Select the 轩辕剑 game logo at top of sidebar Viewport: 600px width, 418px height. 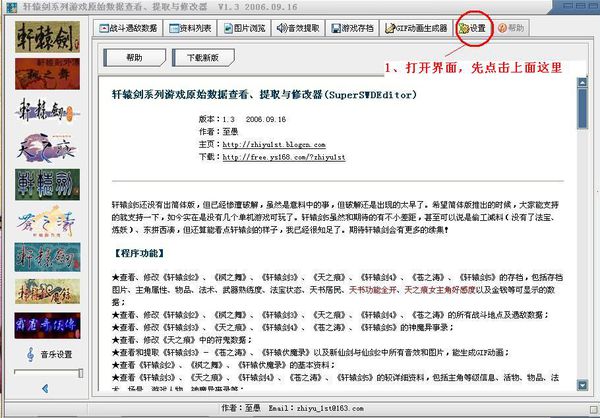[47, 37]
